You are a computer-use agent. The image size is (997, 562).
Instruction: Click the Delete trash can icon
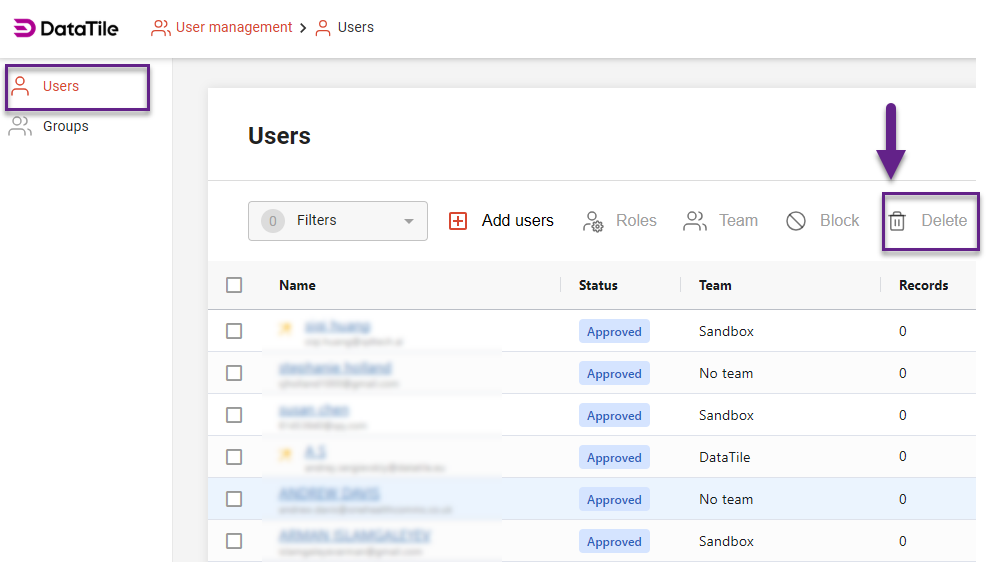pos(897,221)
